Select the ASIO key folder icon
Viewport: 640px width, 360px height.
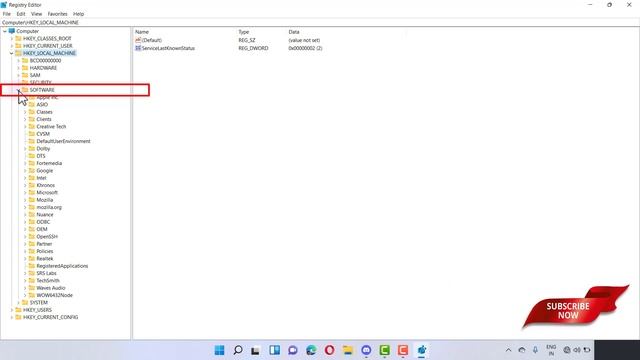coord(32,104)
